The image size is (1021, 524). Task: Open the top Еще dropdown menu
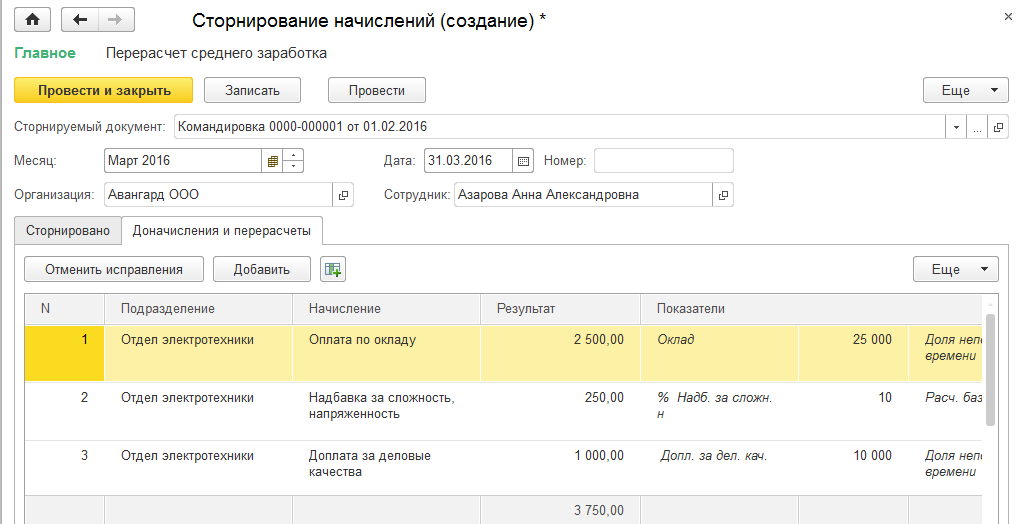tap(964, 91)
